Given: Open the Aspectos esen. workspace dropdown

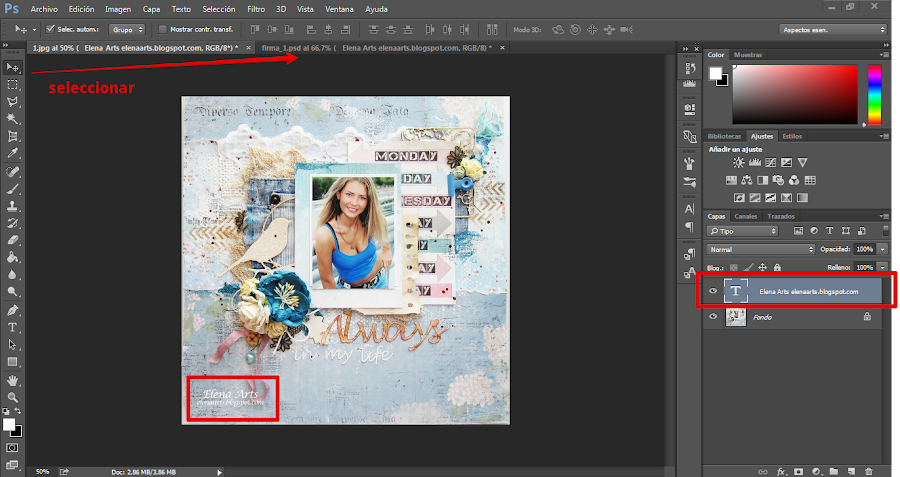Looking at the screenshot, I should point(833,29).
